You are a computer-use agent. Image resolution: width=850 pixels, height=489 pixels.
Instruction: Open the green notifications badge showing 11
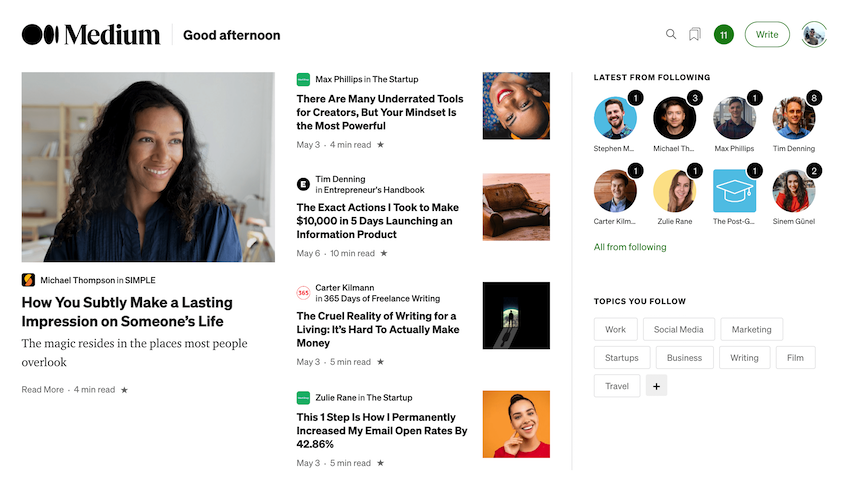(724, 35)
